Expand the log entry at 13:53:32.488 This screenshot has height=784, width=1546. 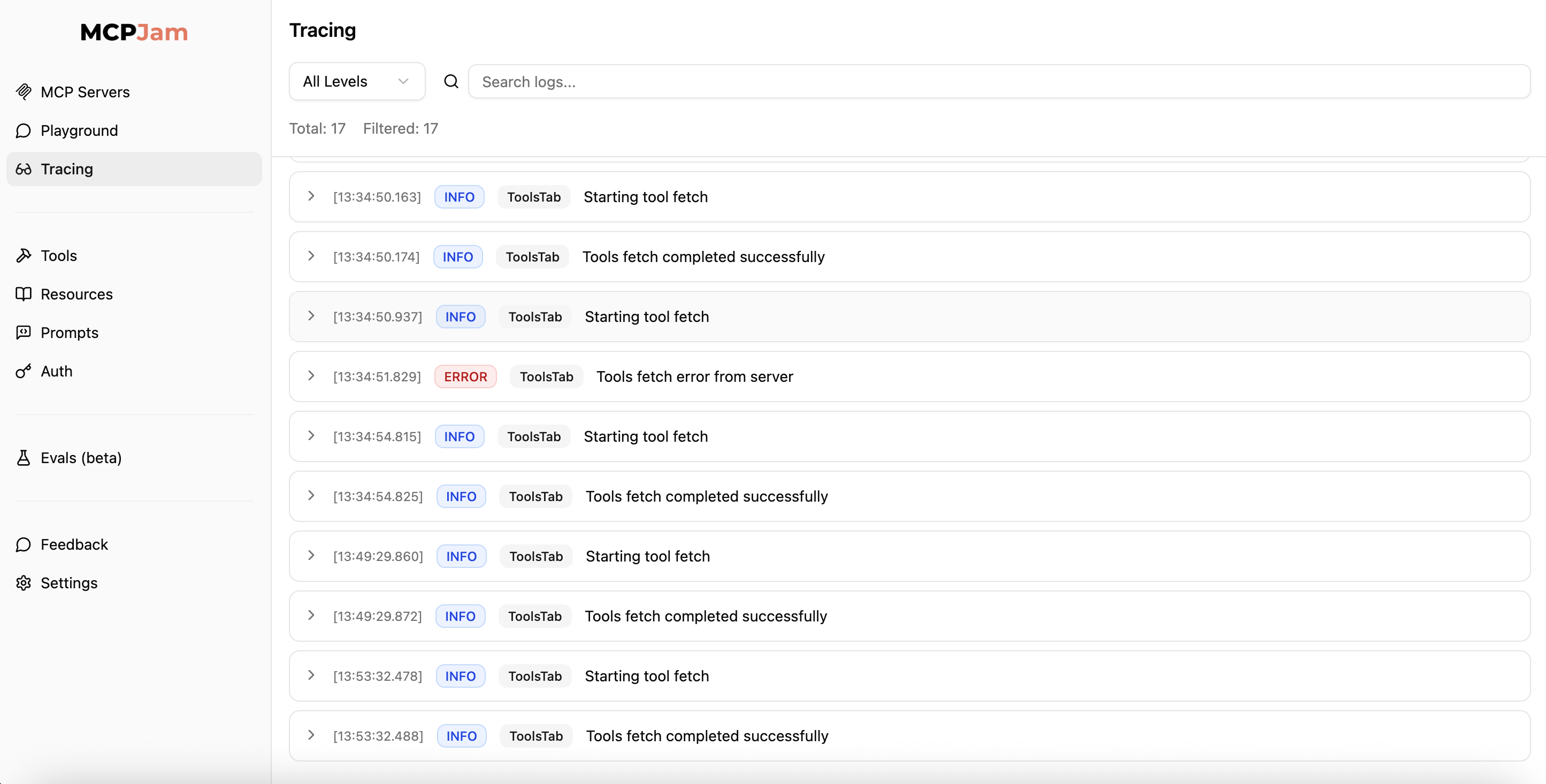[x=311, y=735]
